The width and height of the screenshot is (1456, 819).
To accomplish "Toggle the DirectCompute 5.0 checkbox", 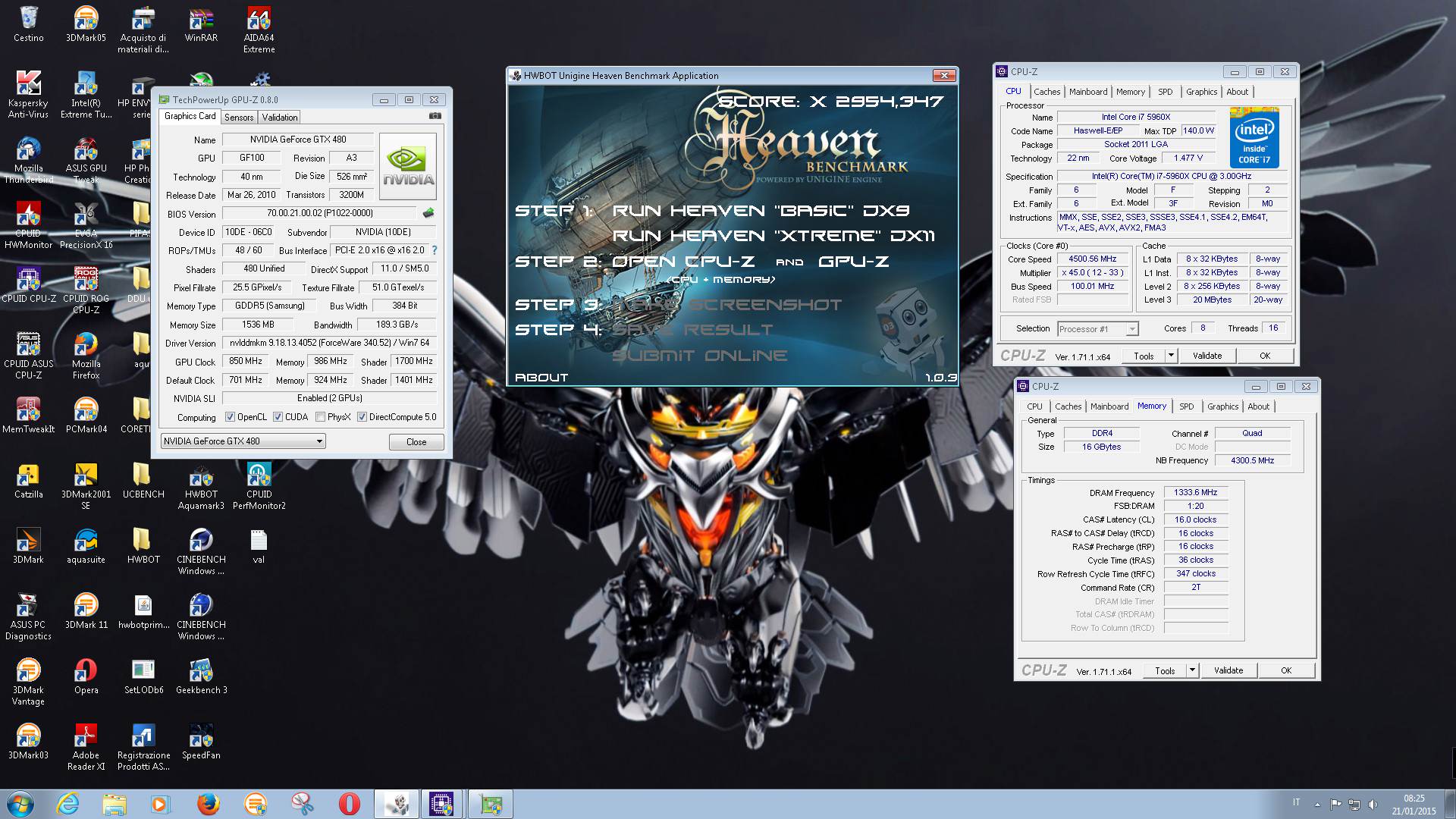I will point(362,417).
